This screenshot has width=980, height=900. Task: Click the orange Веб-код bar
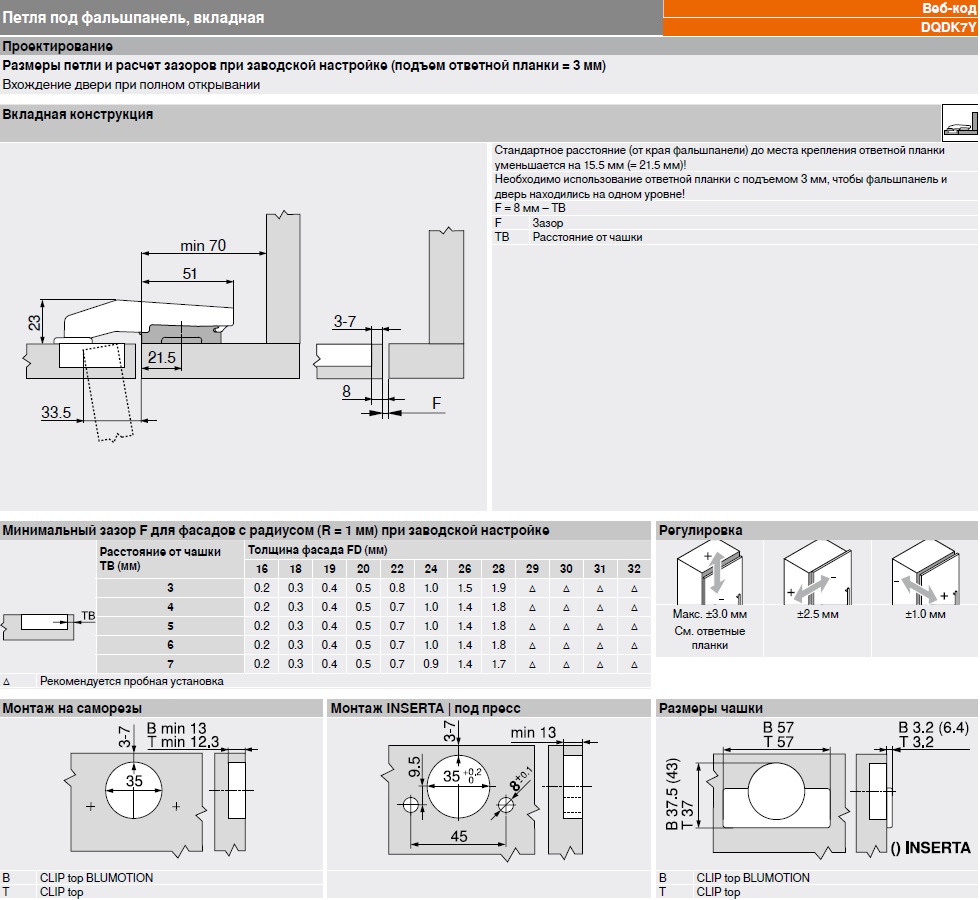click(x=820, y=7)
